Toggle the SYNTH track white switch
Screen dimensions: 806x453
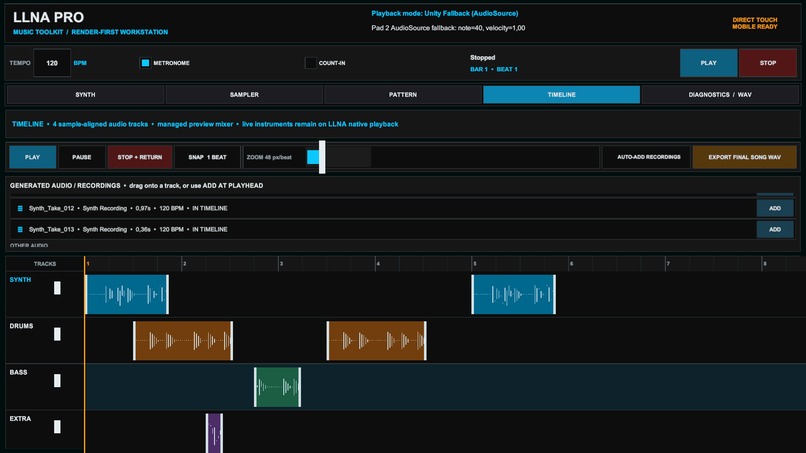(57, 288)
